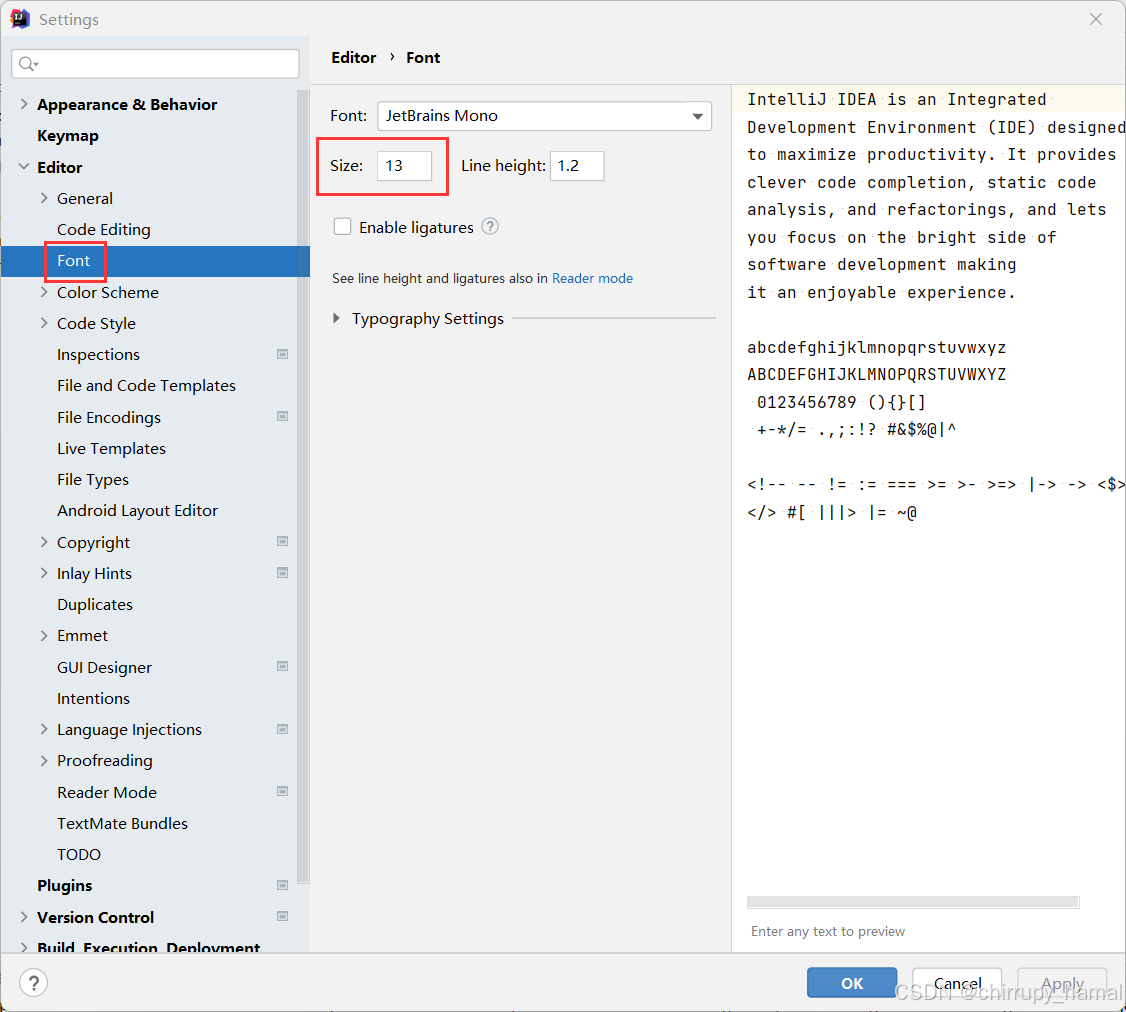Screen dimensions: 1126x1012
Task: Expand the Proofreading node
Action: tap(44, 761)
